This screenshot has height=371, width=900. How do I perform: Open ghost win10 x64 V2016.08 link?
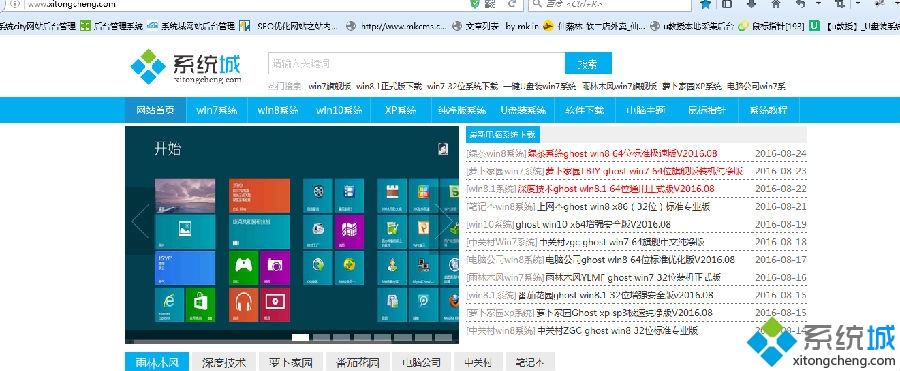pyautogui.click(x=592, y=224)
